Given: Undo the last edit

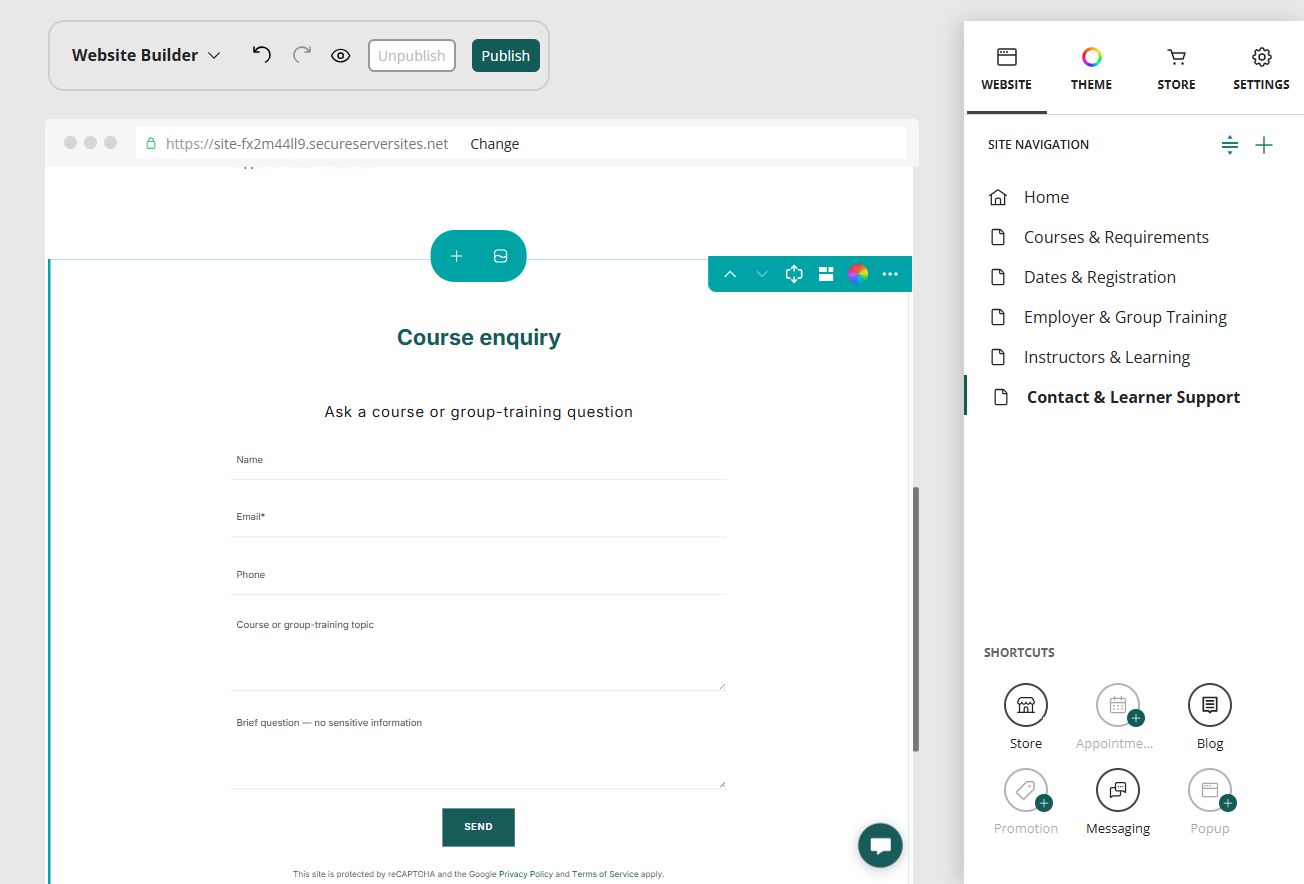Looking at the screenshot, I should pos(261,54).
